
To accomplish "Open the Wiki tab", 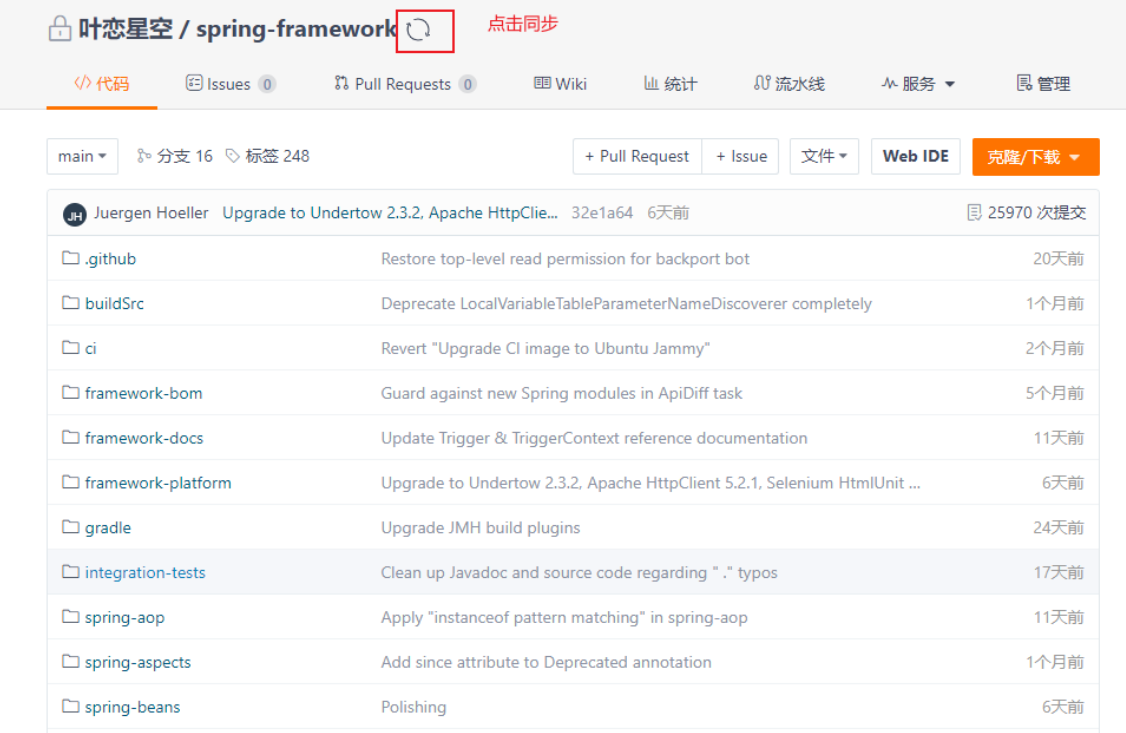I will click(560, 84).
